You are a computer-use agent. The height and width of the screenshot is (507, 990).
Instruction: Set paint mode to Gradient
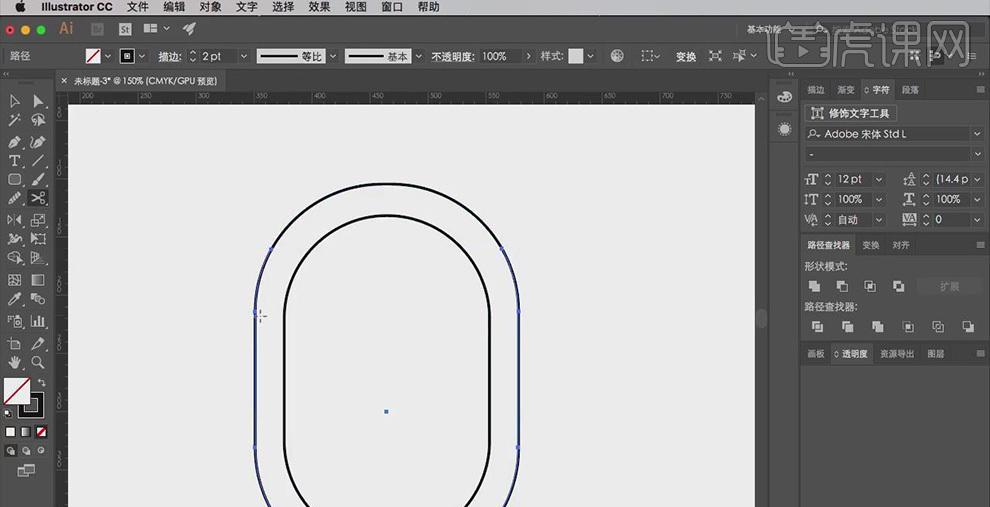26,432
